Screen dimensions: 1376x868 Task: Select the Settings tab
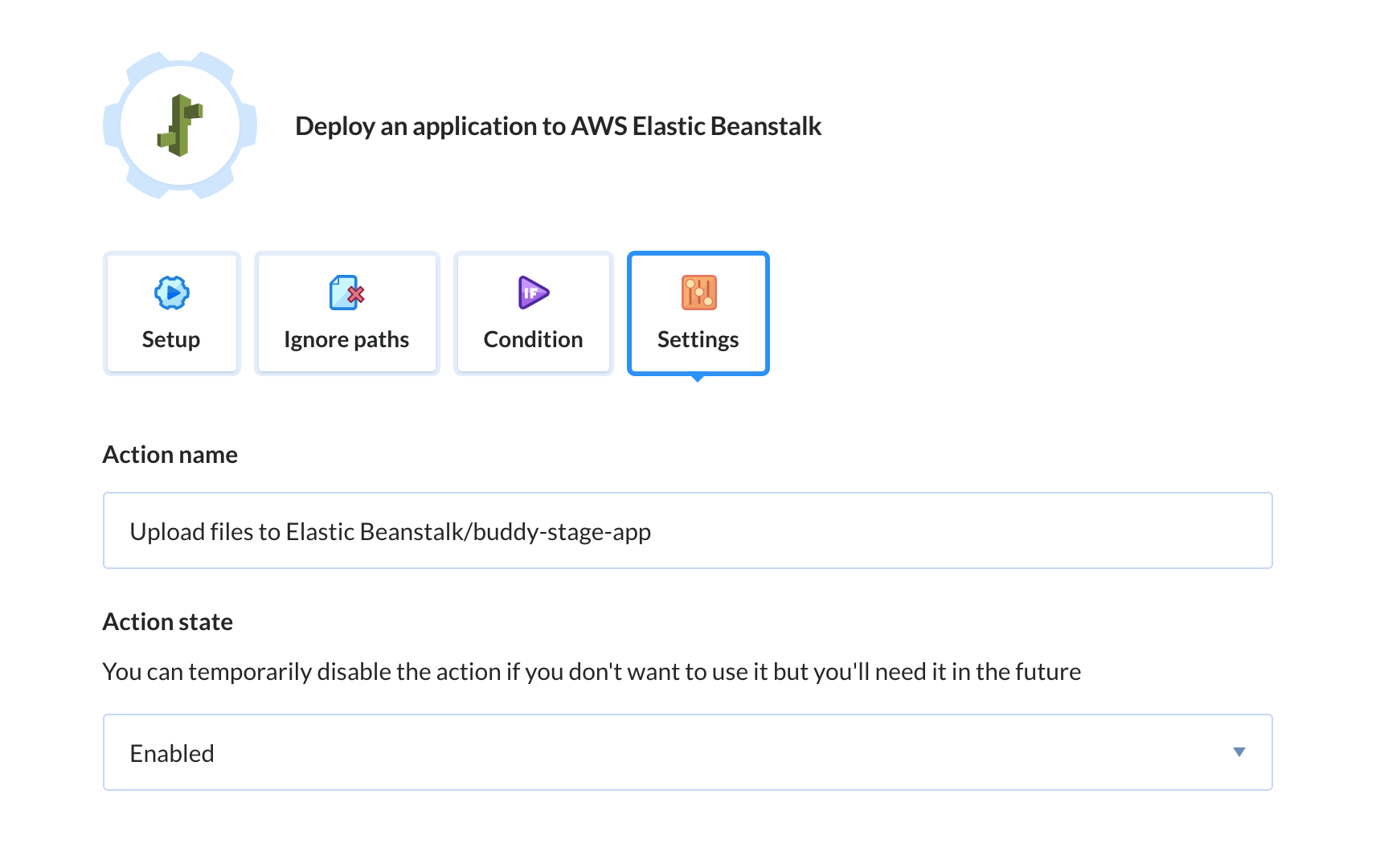point(698,313)
